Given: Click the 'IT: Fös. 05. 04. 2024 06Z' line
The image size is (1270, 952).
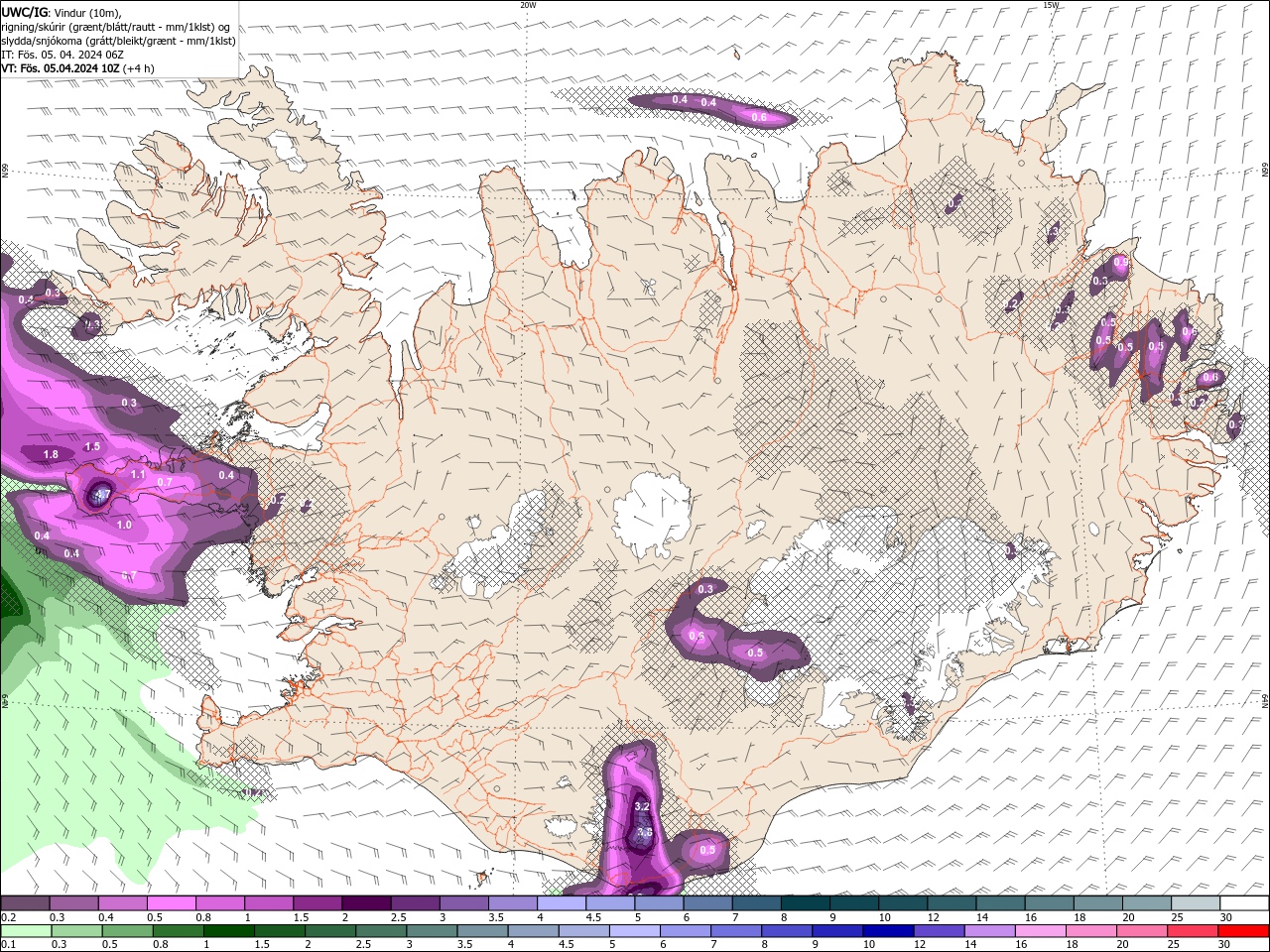Looking at the screenshot, I should coord(62,55).
